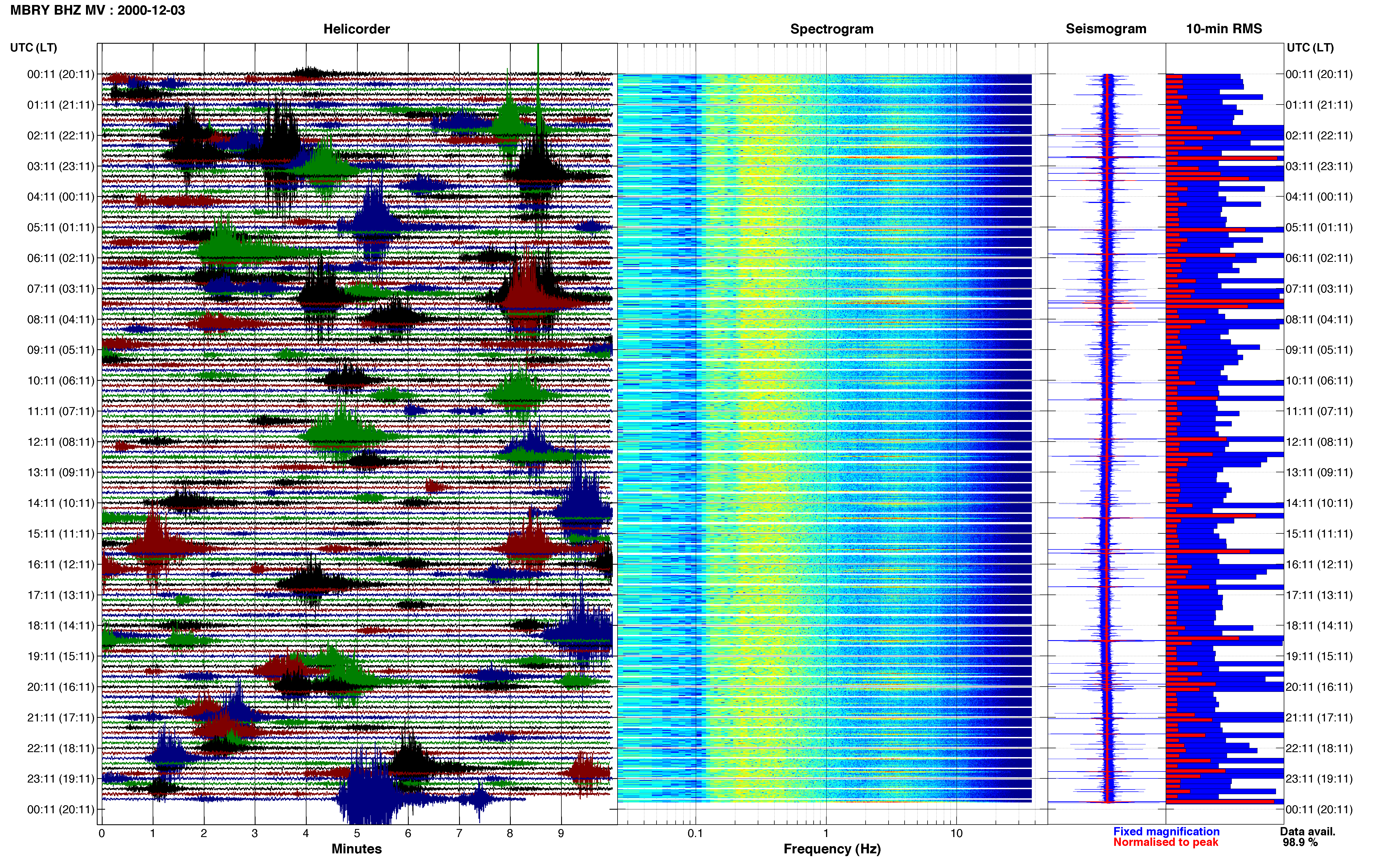Click the left '07:11 (03:11)' time label
The height and width of the screenshot is (868, 1388).
pyautogui.click(x=61, y=289)
